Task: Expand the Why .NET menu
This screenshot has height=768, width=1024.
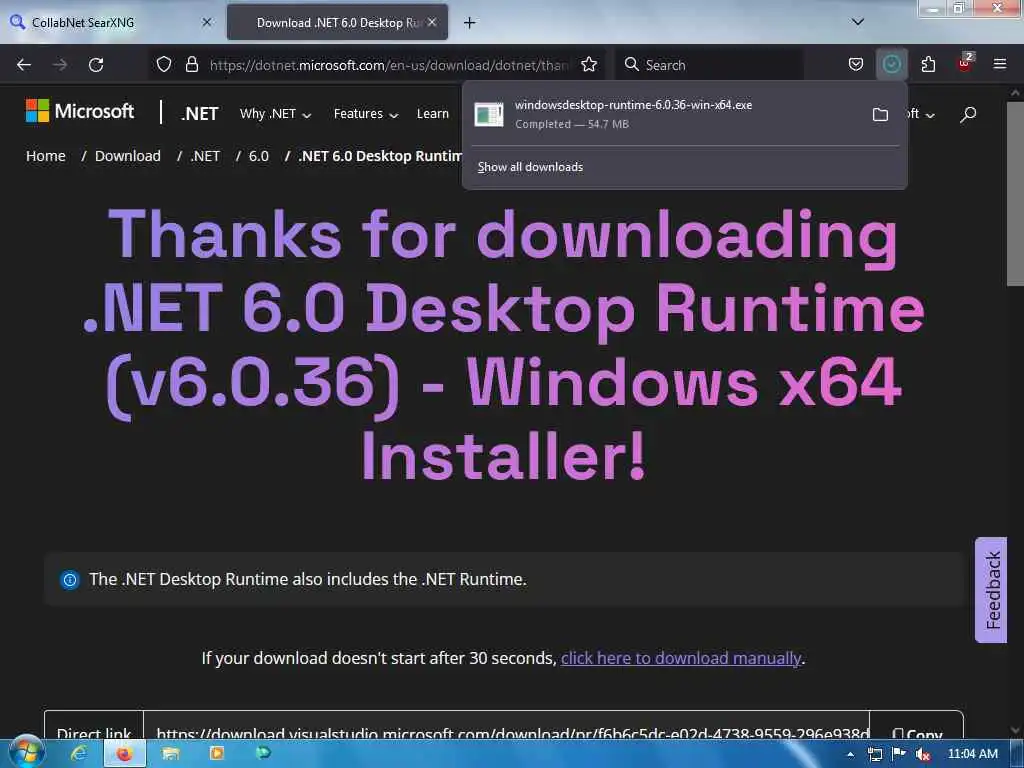Action: (275, 114)
